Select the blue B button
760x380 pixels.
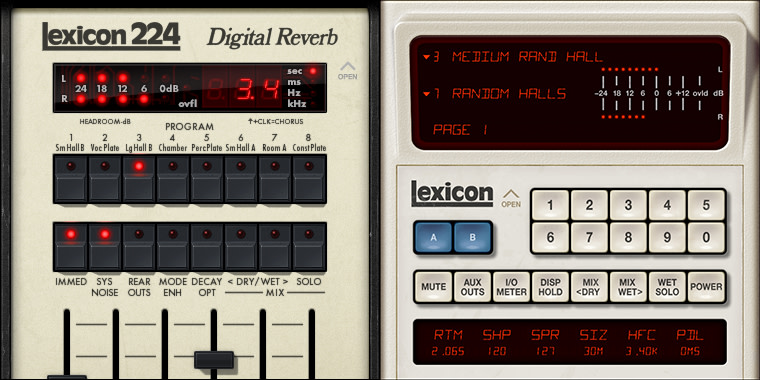point(473,238)
